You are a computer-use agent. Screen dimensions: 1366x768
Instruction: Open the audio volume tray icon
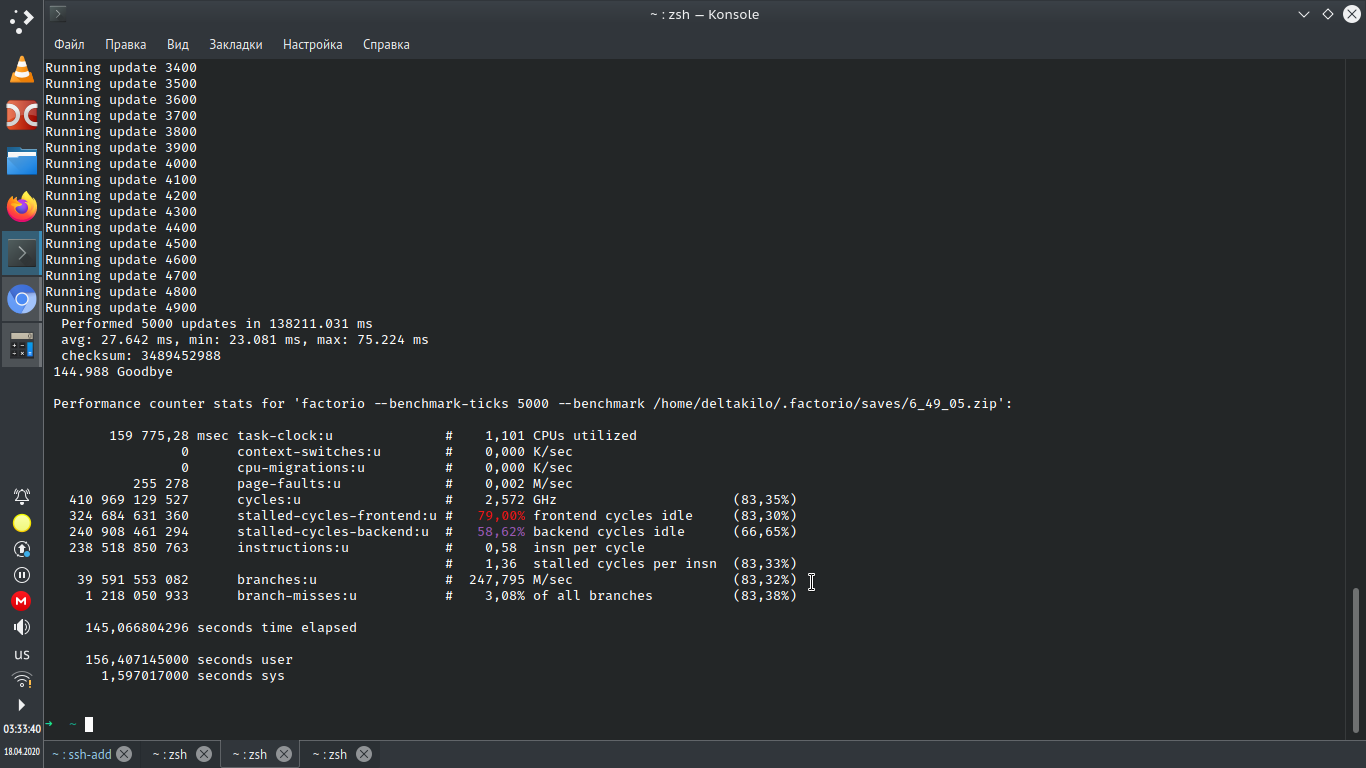[x=21, y=627]
